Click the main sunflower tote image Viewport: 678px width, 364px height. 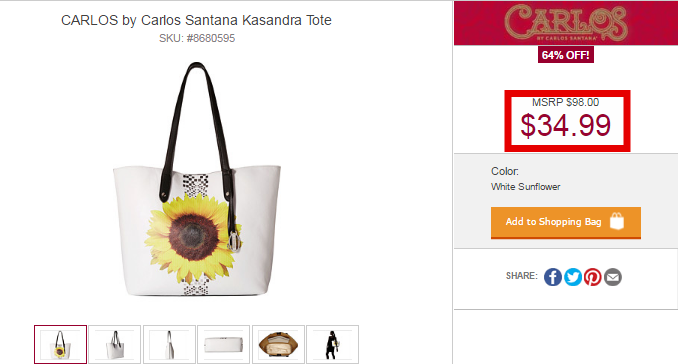point(197,179)
